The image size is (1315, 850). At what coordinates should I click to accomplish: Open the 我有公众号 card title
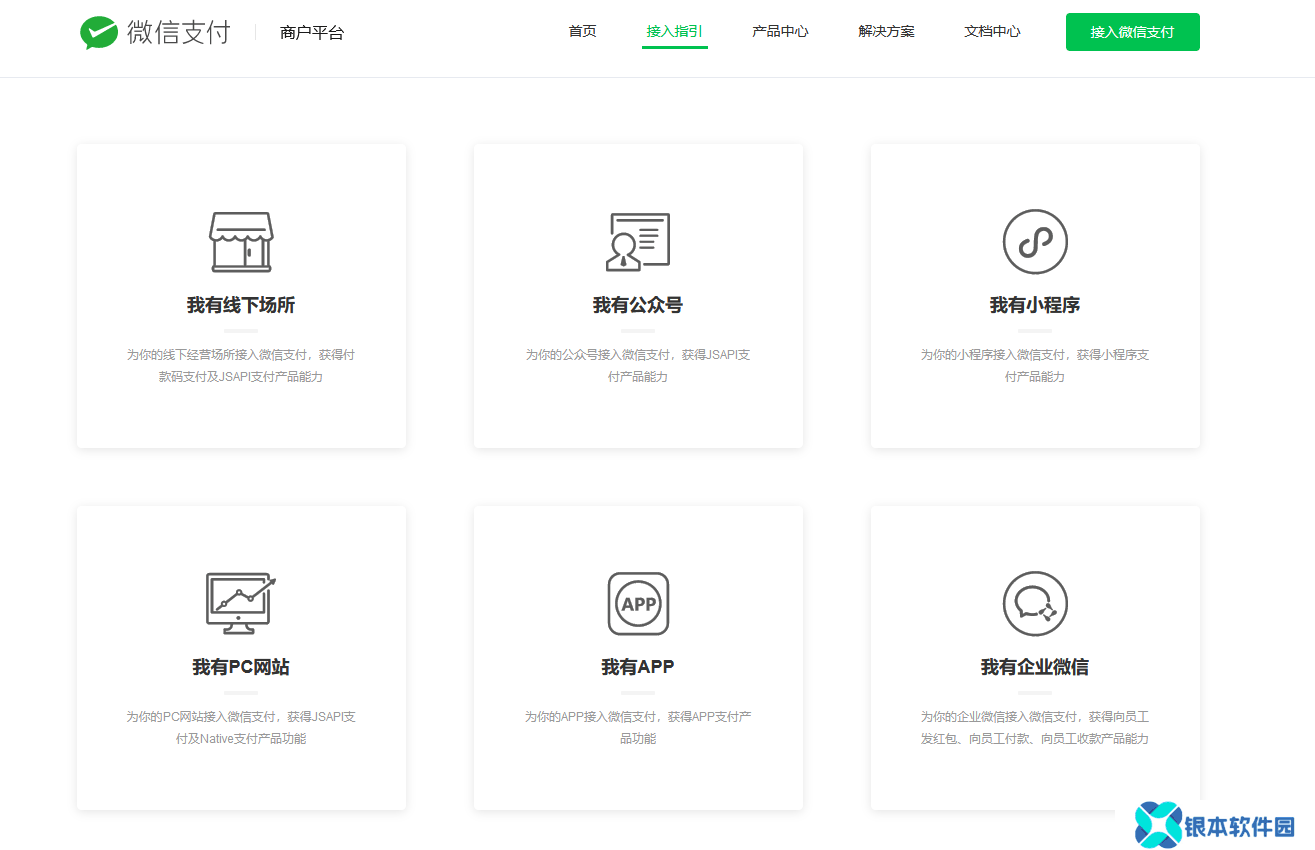(638, 305)
